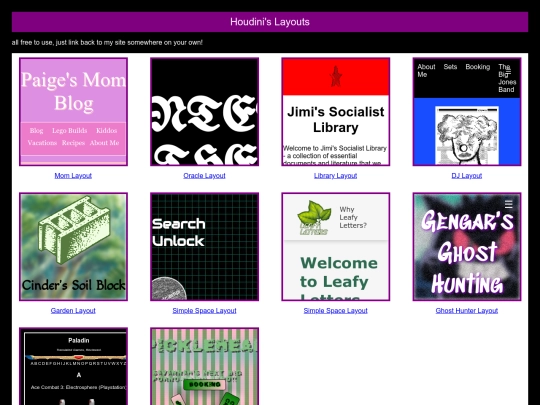540x405 pixels.
Task: Click 'Recipes' in Mom Blog thumbnail
Action: point(73,143)
